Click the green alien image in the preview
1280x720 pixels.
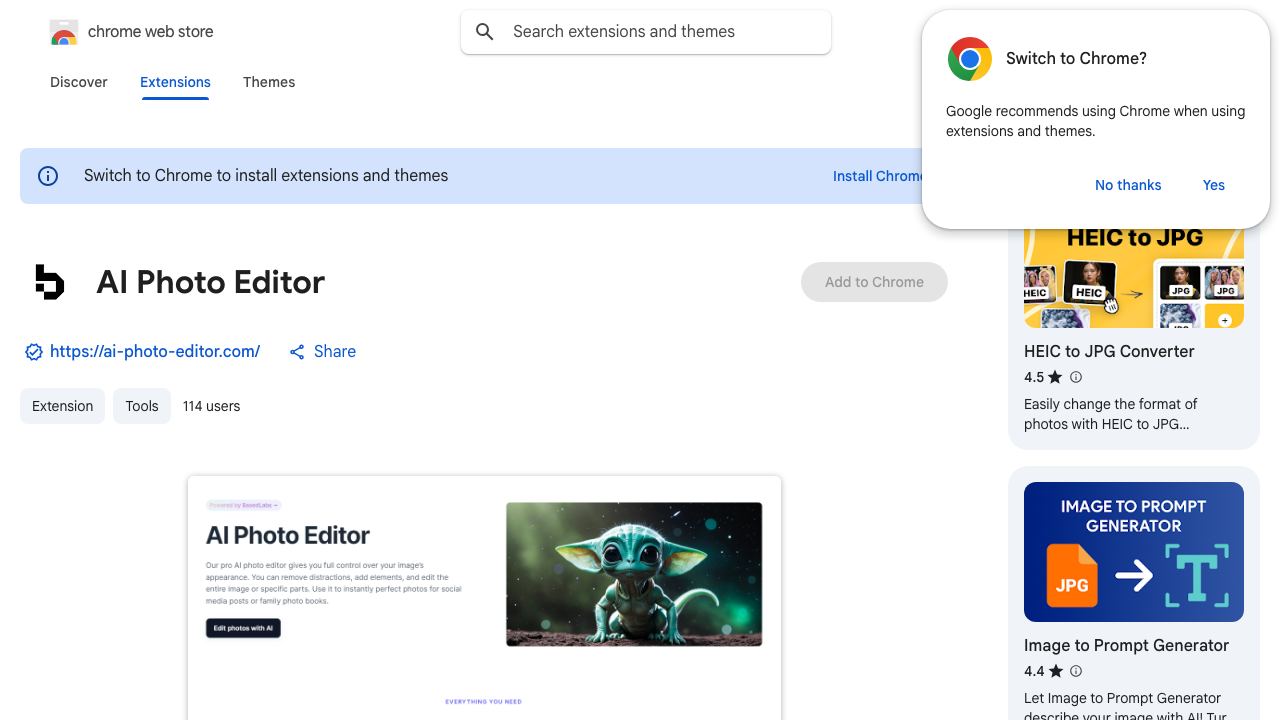click(x=634, y=574)
